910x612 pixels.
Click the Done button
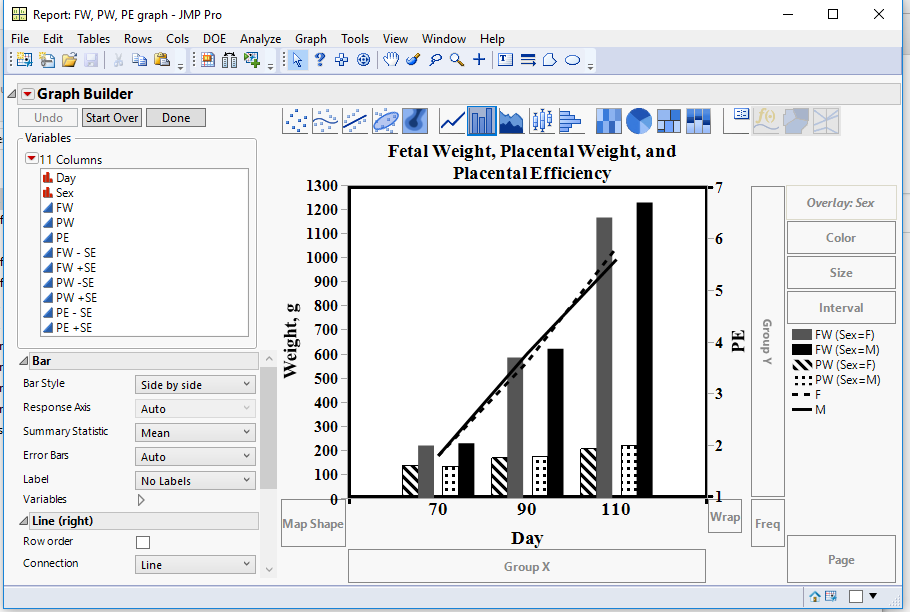click(x=175, y=117)
